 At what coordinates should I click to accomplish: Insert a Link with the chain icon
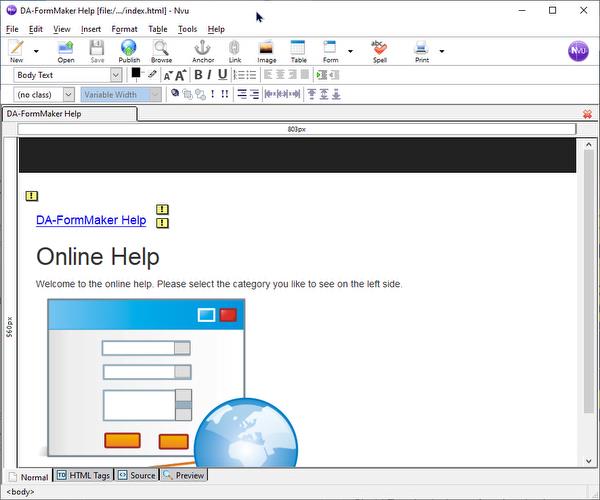click(x=235, y=51)
